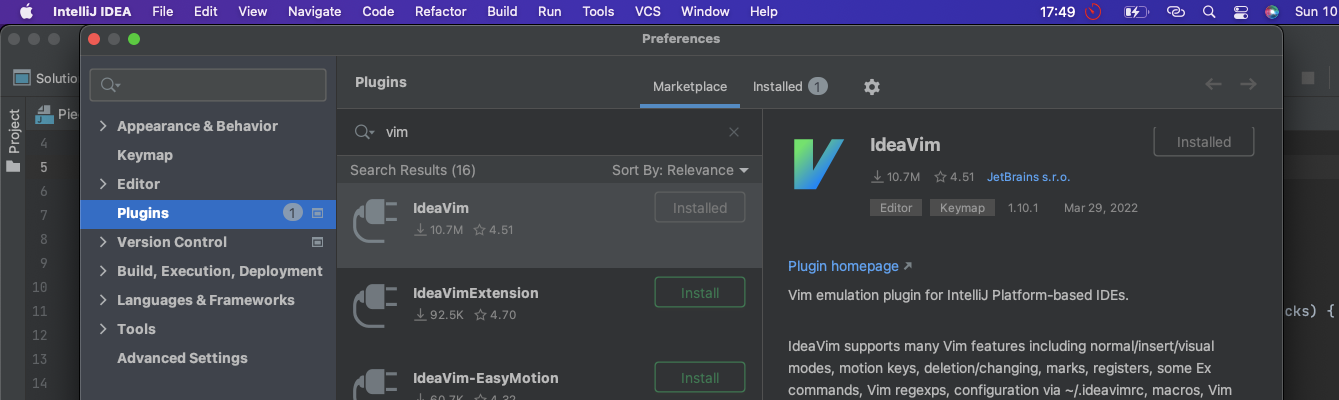Viewport: 1339px width, 400px height.
Task: Click the search magnifier in Preferences sidebar
Action: (x=110, y=86)
